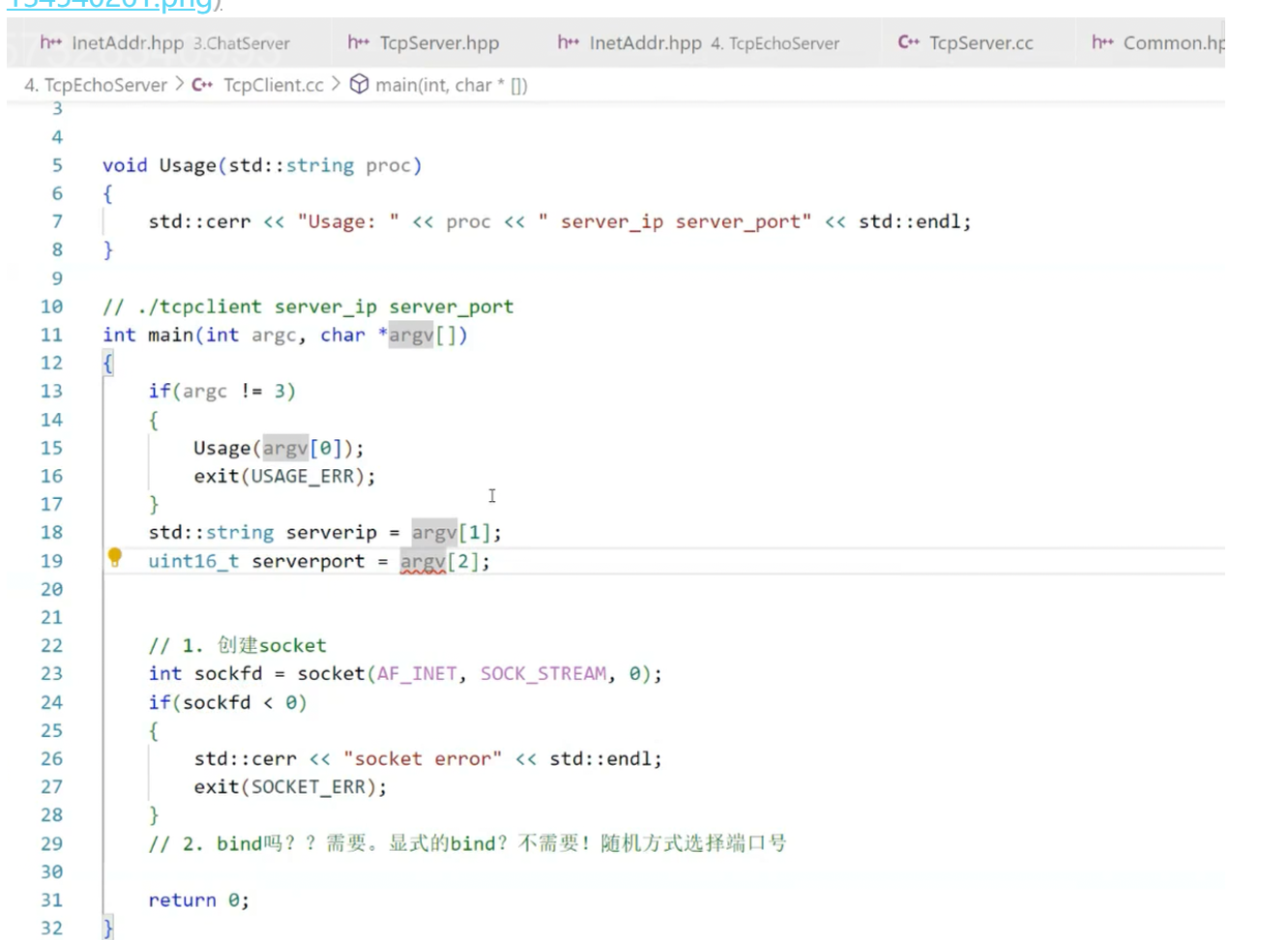1288x940 pixels.
Task: Click the cube symbol icon before main in breadcrumb
Action: (x=359, y=84)
